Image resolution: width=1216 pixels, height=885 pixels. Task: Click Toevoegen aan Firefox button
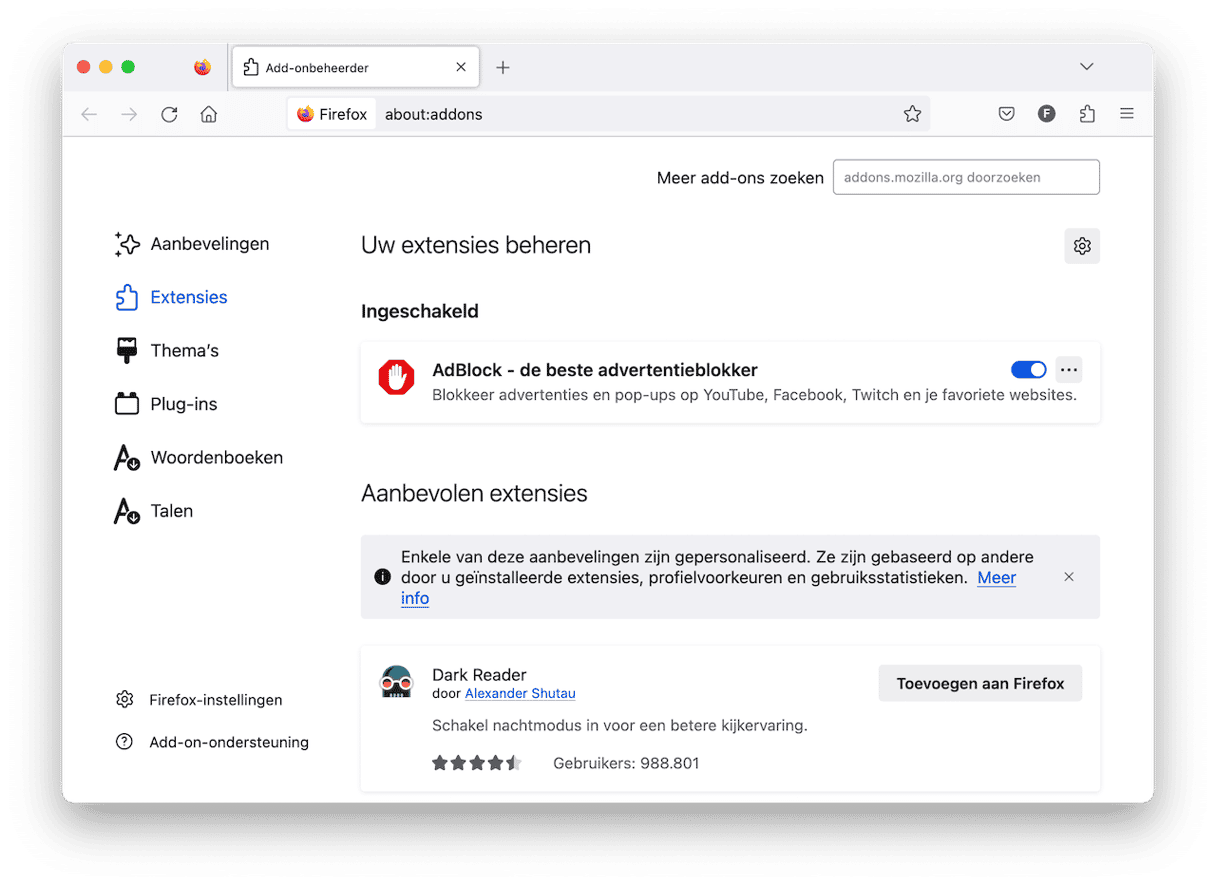pyautogui.click(x=980, y=684)
